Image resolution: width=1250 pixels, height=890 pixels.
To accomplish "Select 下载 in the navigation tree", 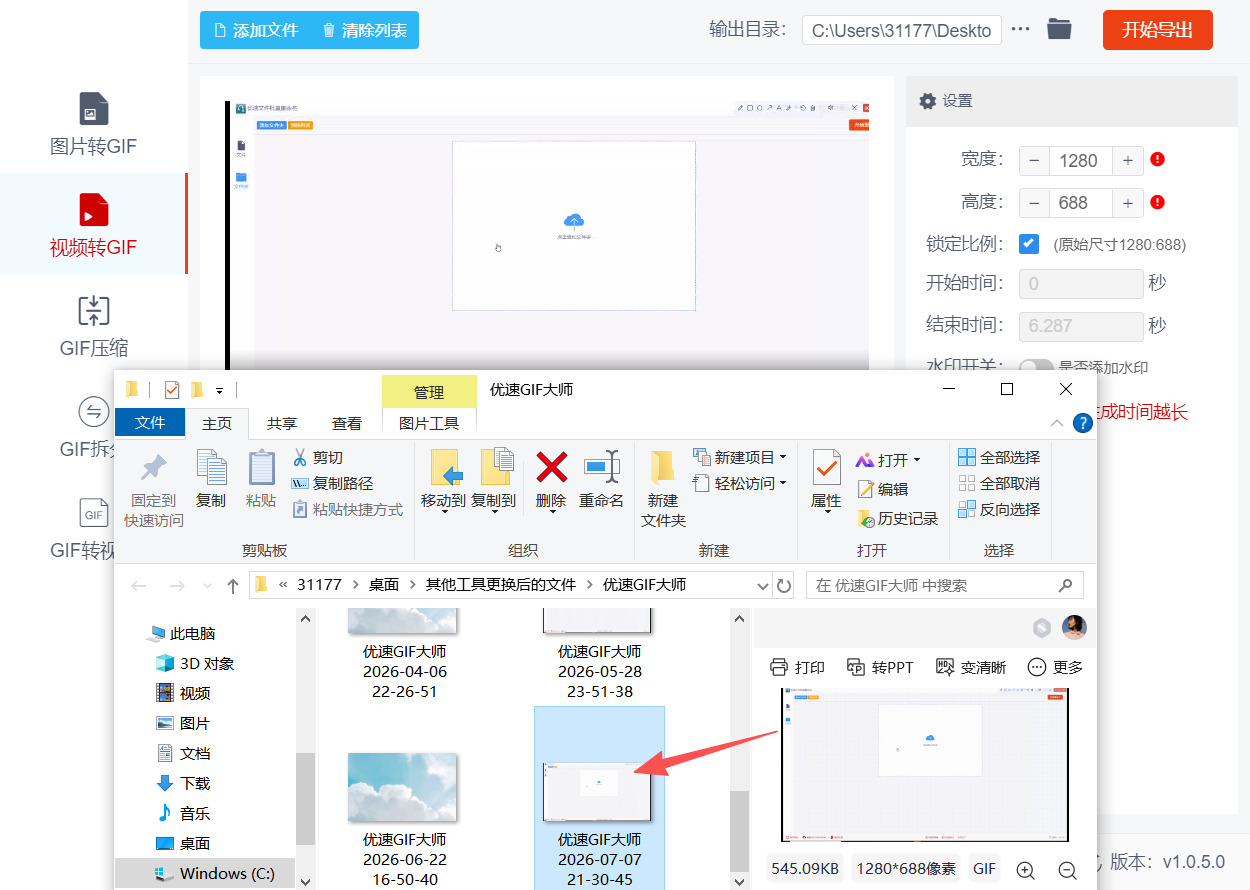I will [x=183, y=783].
